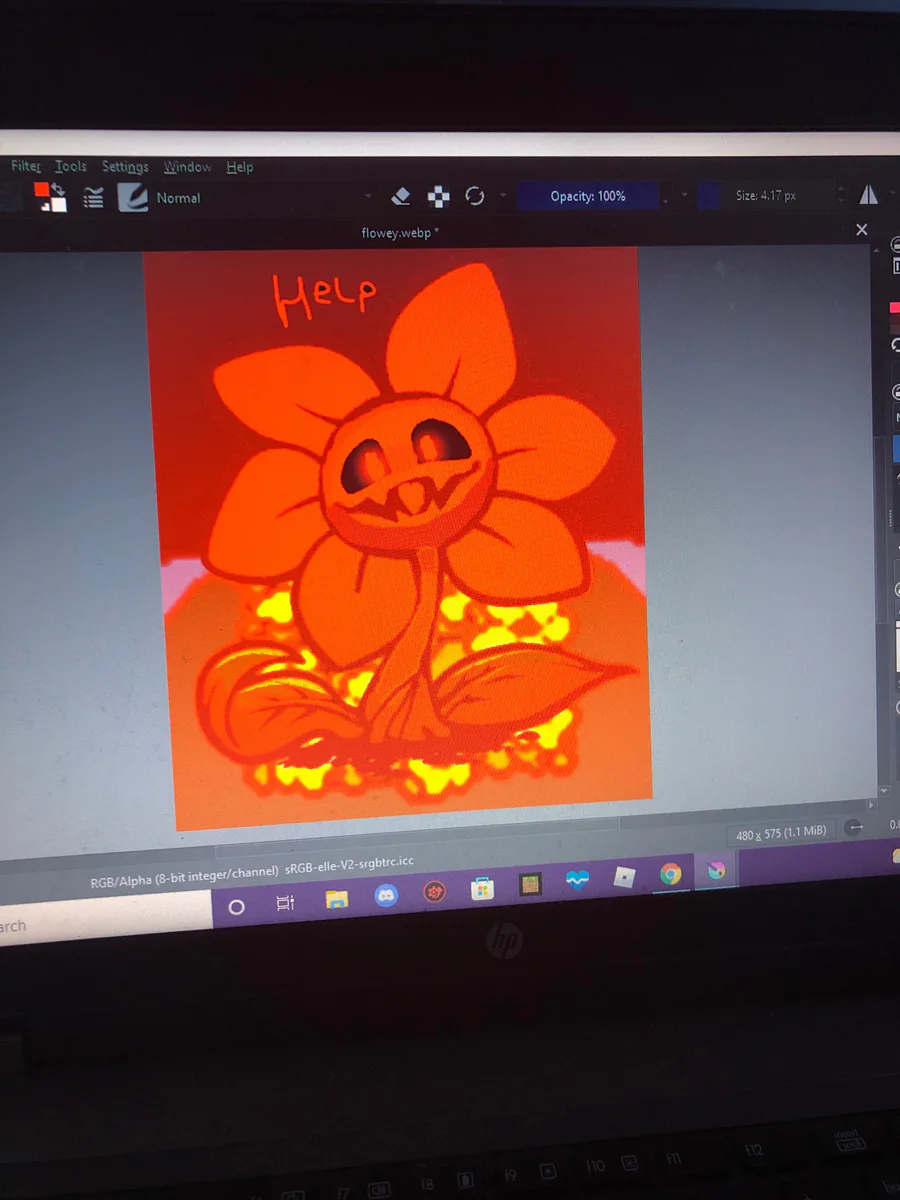Reload the original brush preset
Image resolution: width=900 pixels, height=1200 pixels.
coord(475,196)
